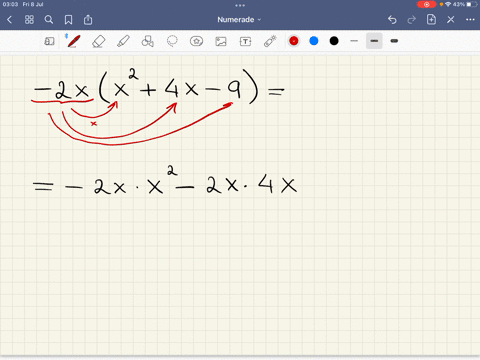Image resolution: width=480 pixels, height=360 pixels.
Task: Choose the black pen color
Action: tap(334, 41)
